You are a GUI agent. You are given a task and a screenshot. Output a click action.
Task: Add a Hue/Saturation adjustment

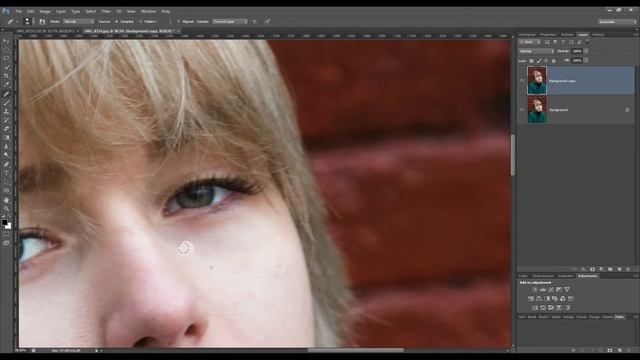coord(531,298)
